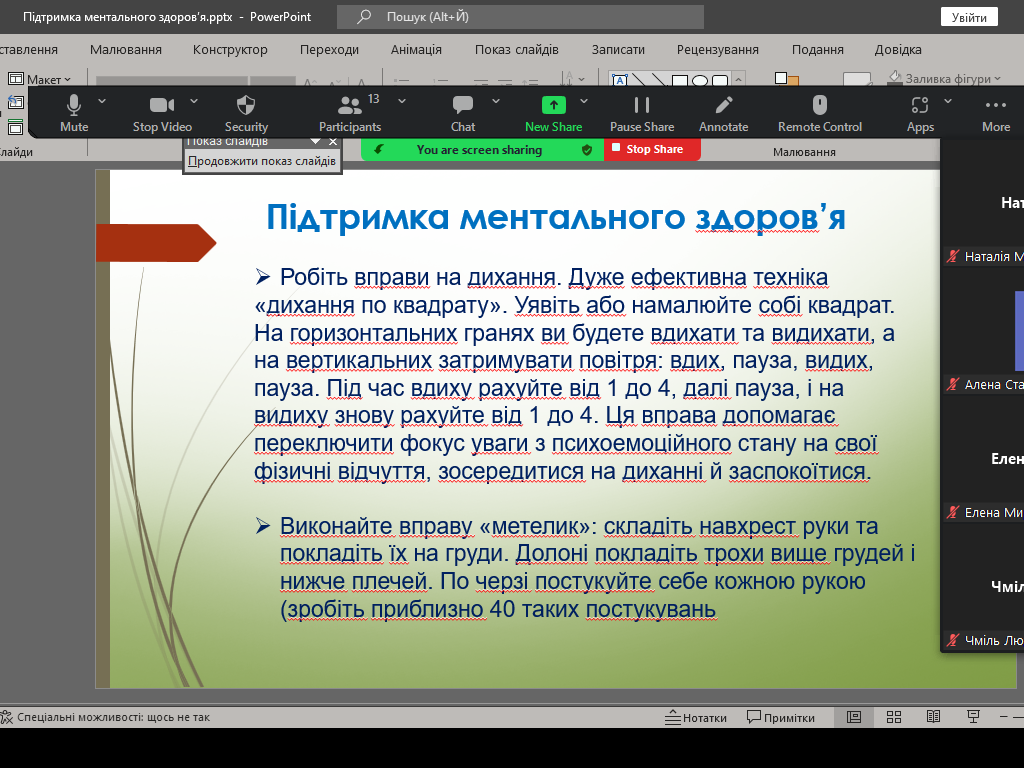Open Remote Control options

click(820, 112)
